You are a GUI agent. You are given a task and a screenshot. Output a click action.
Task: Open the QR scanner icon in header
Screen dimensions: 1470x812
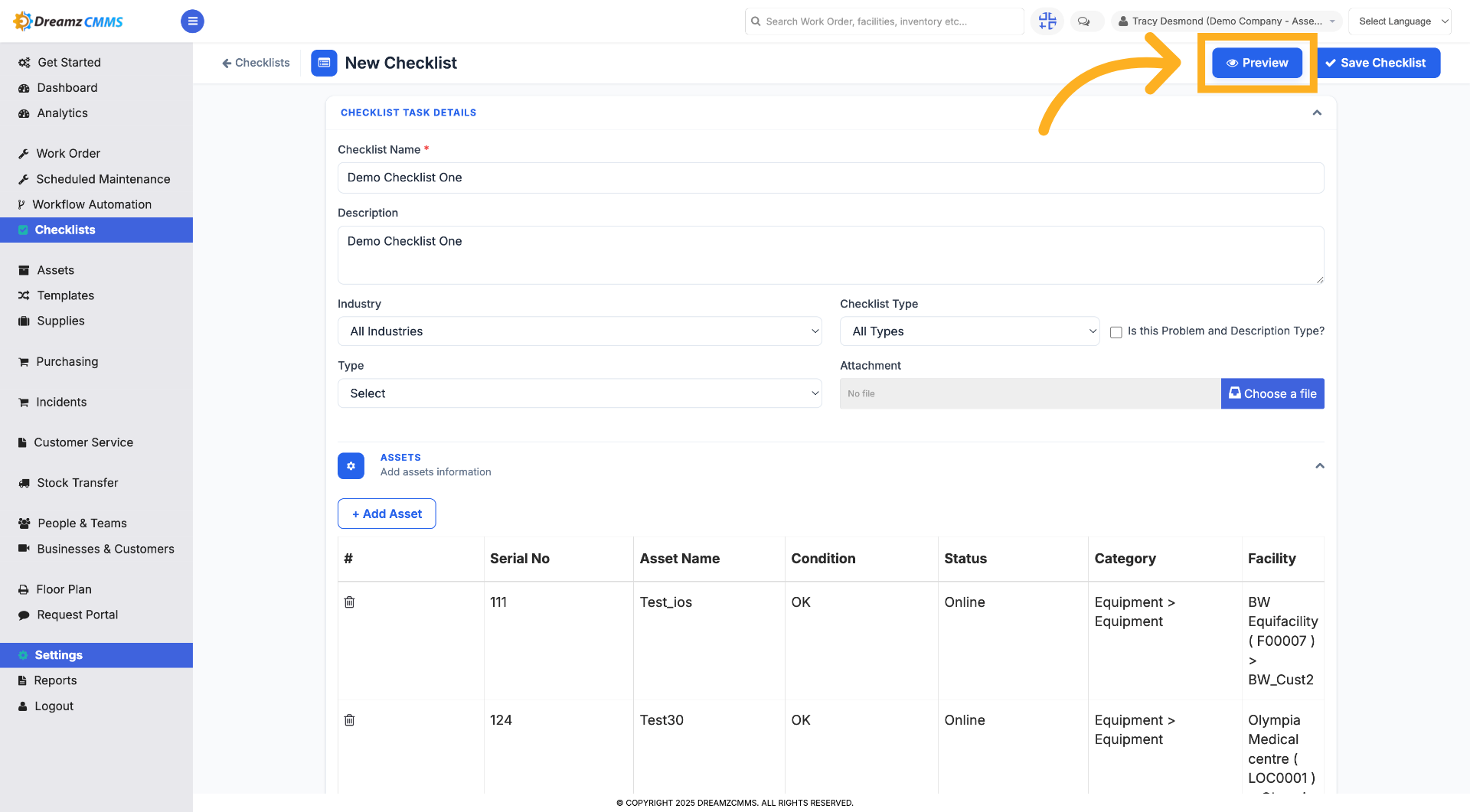(x=1047, y=21)
